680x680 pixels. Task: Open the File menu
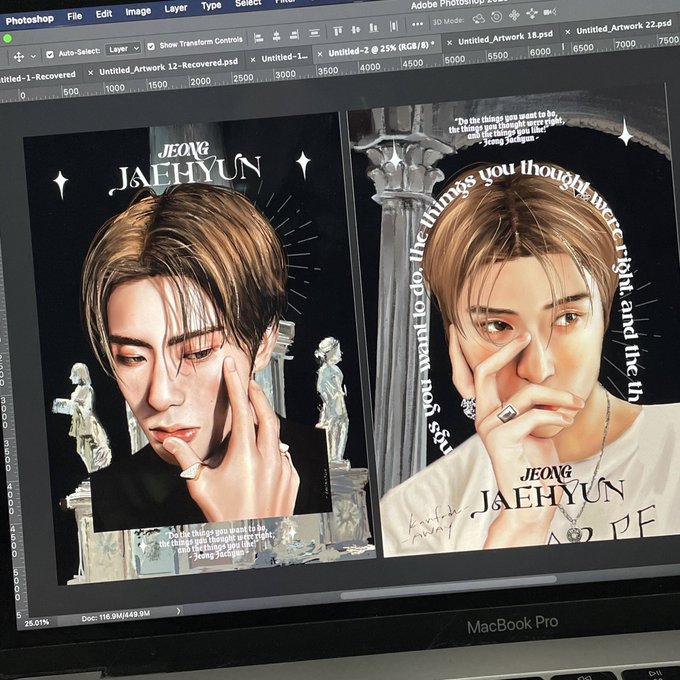(75, 16)
